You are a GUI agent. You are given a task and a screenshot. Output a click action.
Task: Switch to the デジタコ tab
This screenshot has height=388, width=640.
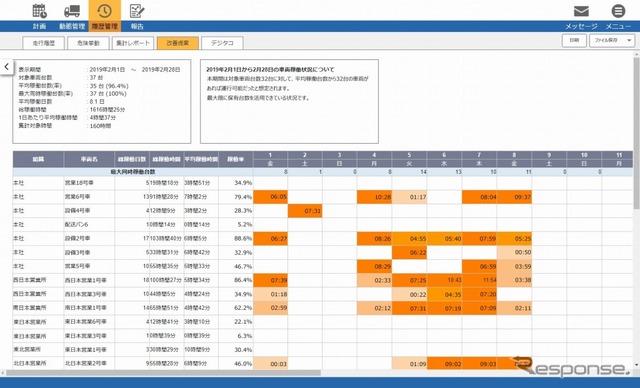(x=222, y=43)
